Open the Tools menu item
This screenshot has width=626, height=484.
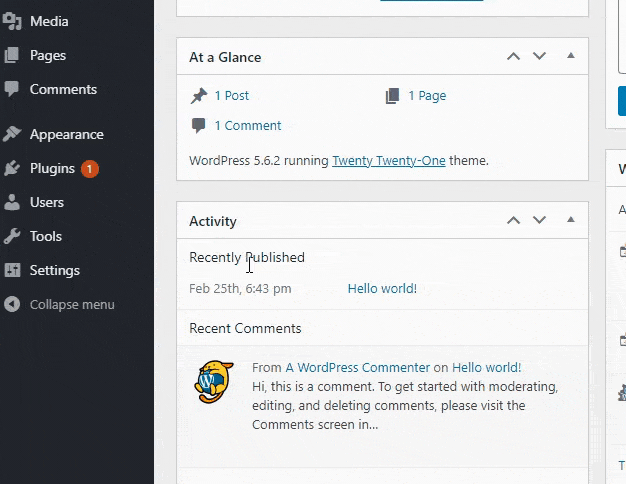pyautogui.click(x=46, y=236)
